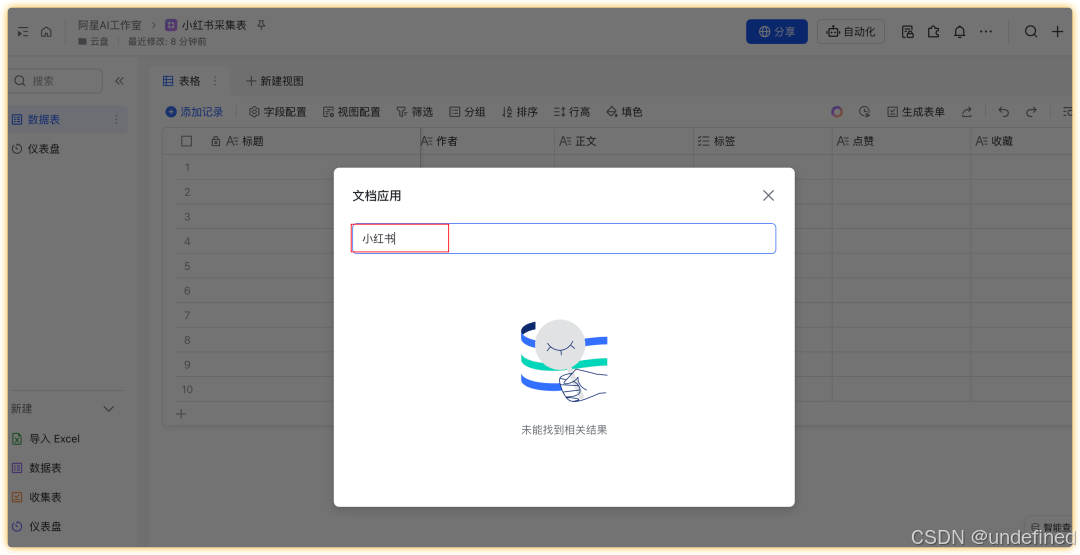The width and height of the screenshot is (1080, 555).
Task: Select the 收藏 column header
Action: pyautogui.click(x=1021, y=141)
